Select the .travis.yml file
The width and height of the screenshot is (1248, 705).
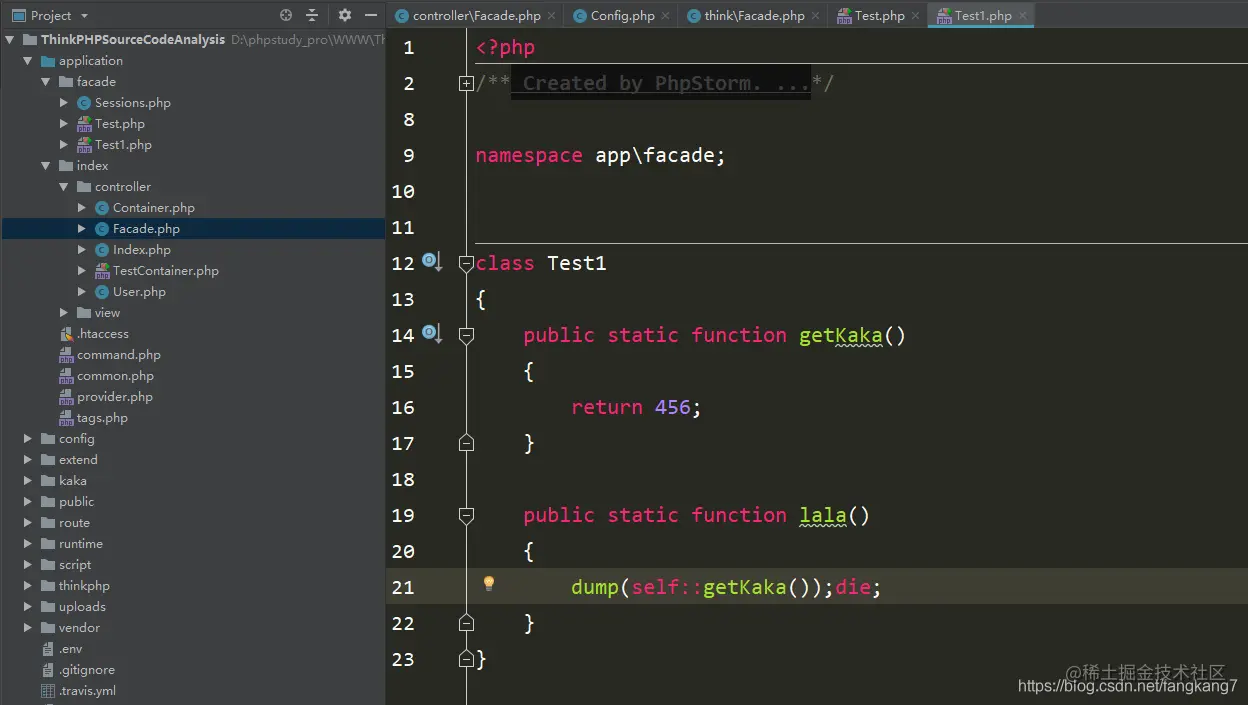point(87,691)
